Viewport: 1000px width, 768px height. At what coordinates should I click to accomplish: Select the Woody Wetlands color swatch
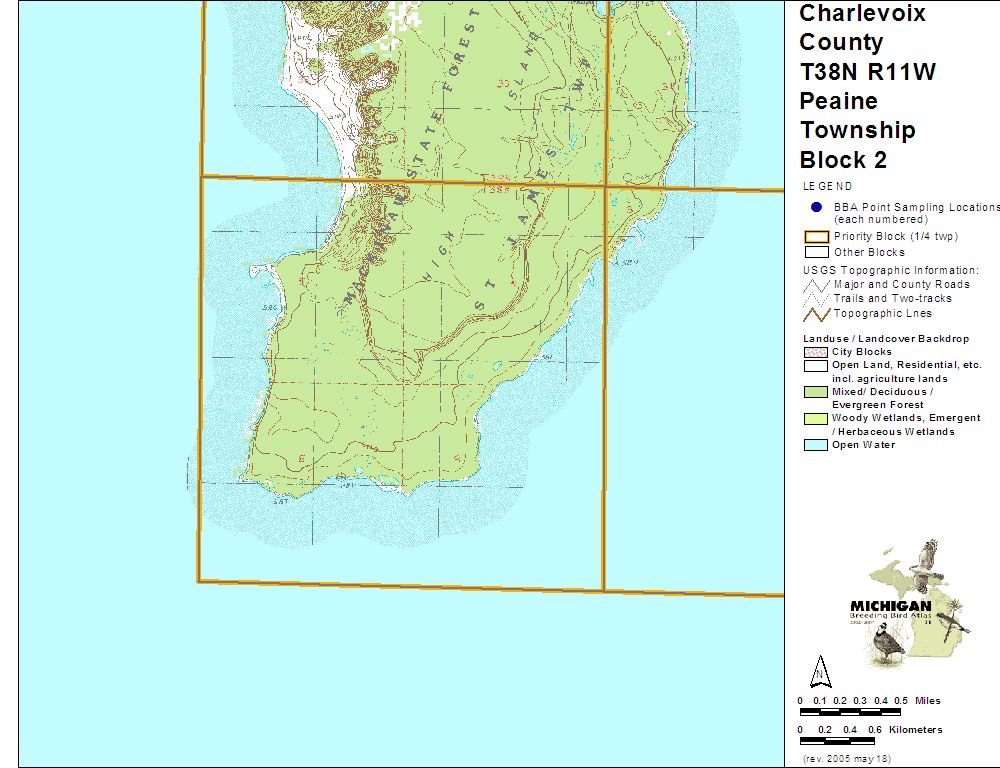point(816,418)
